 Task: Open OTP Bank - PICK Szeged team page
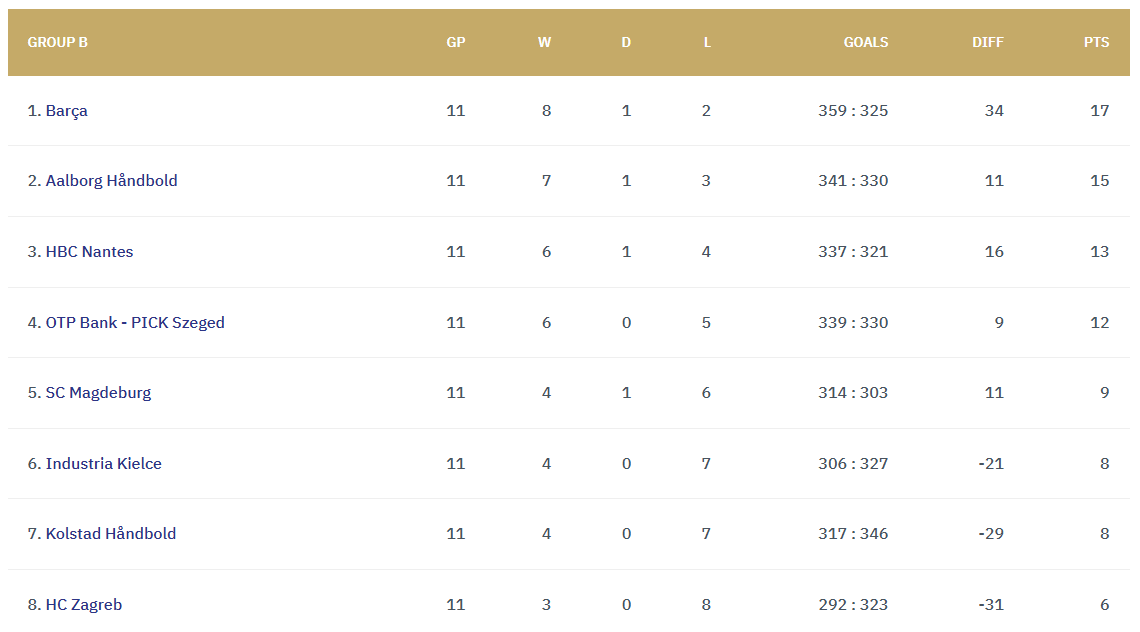pos(135,323)
